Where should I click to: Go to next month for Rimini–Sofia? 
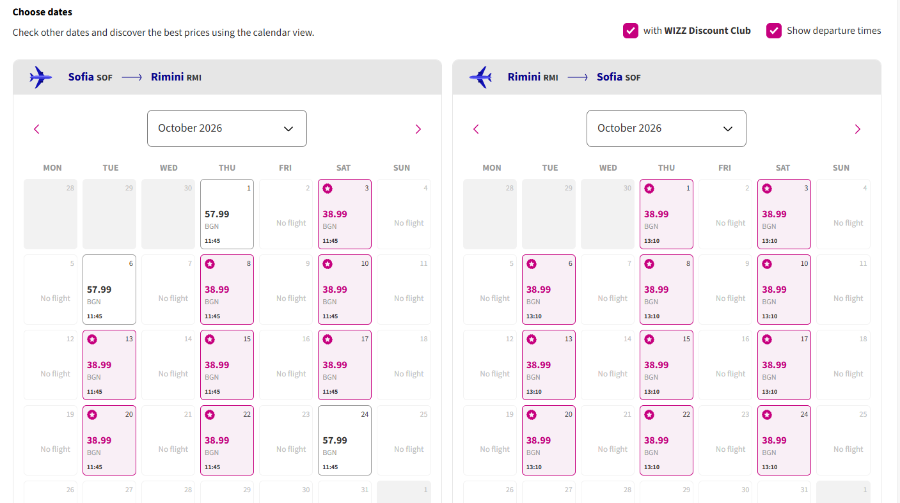(858, 129)
